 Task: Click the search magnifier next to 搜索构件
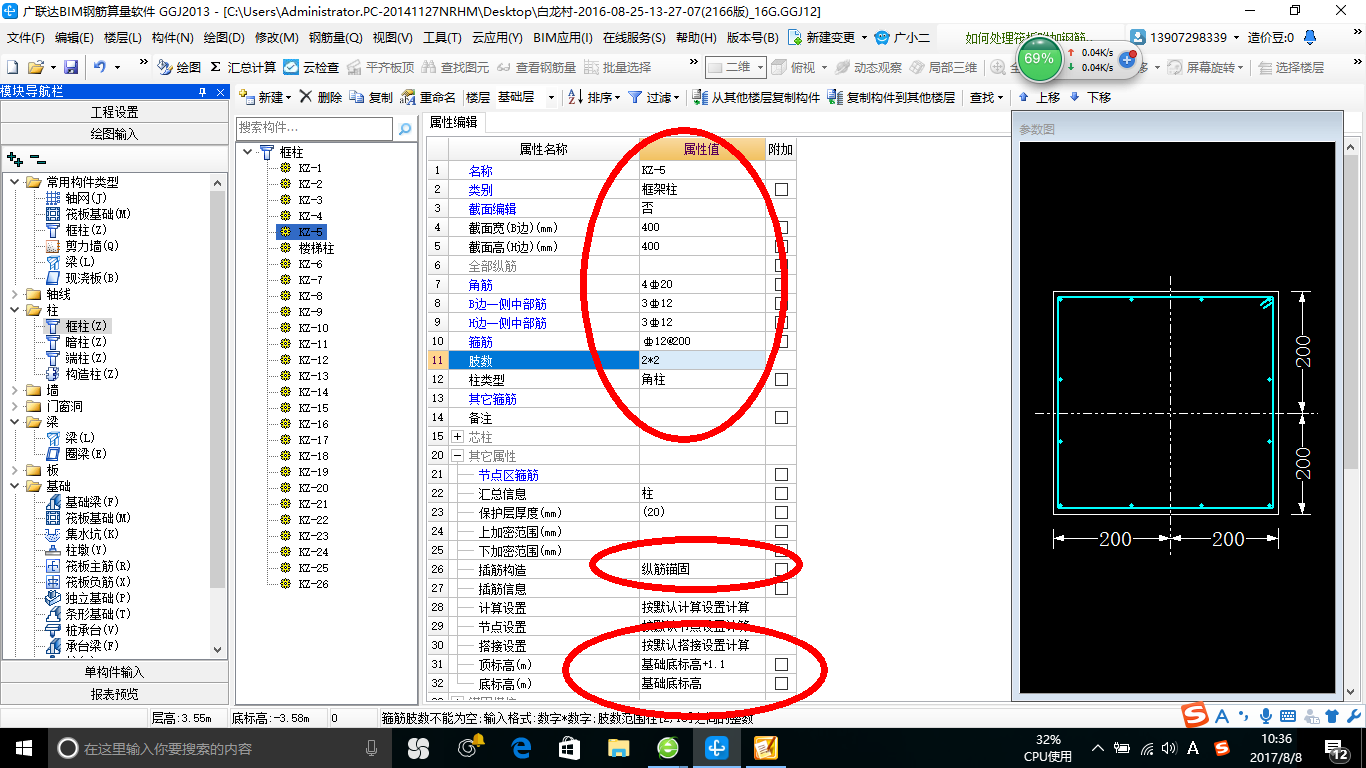tap(405, 129)
